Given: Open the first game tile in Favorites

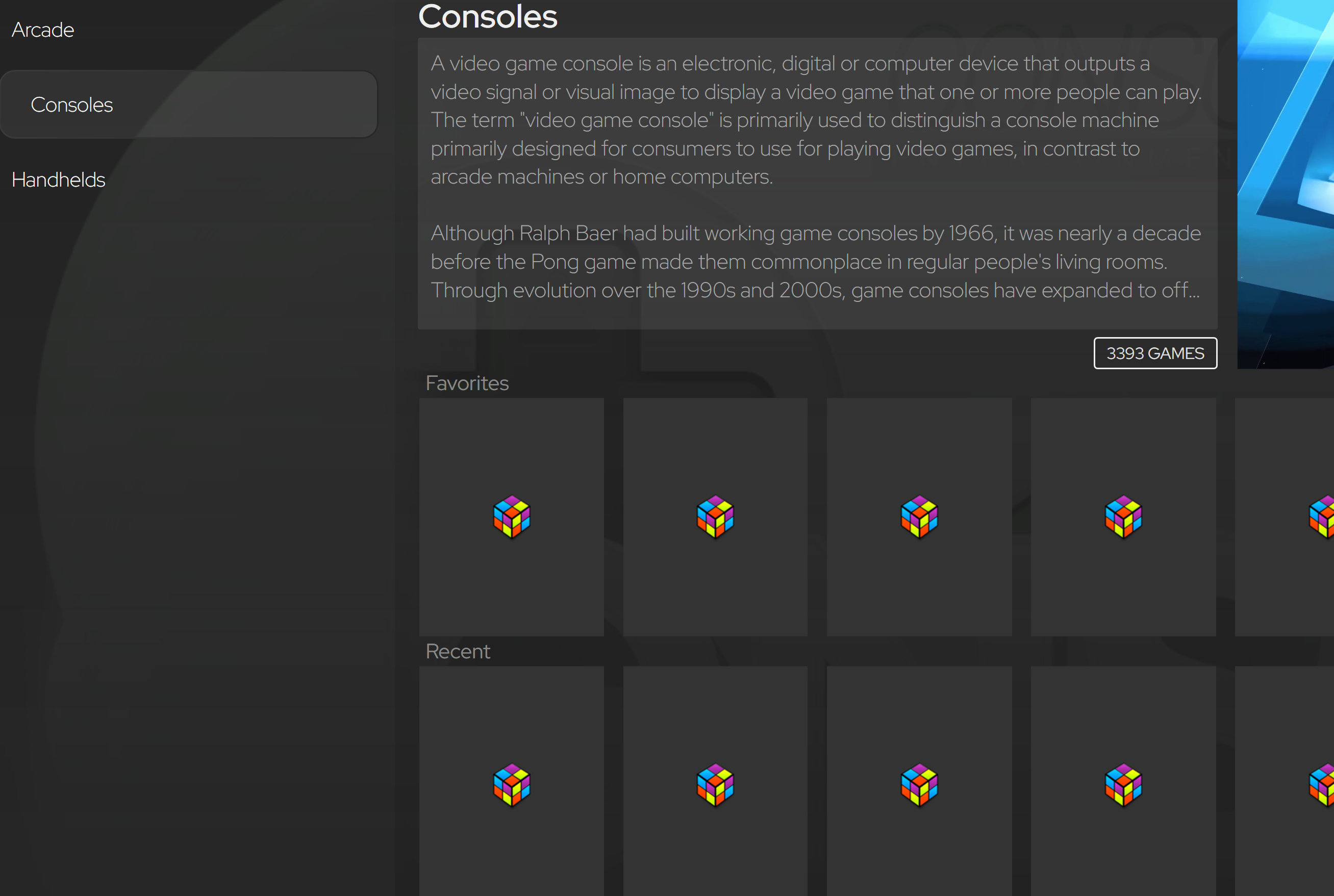Looking at the screenshot, I should [512, 517].
